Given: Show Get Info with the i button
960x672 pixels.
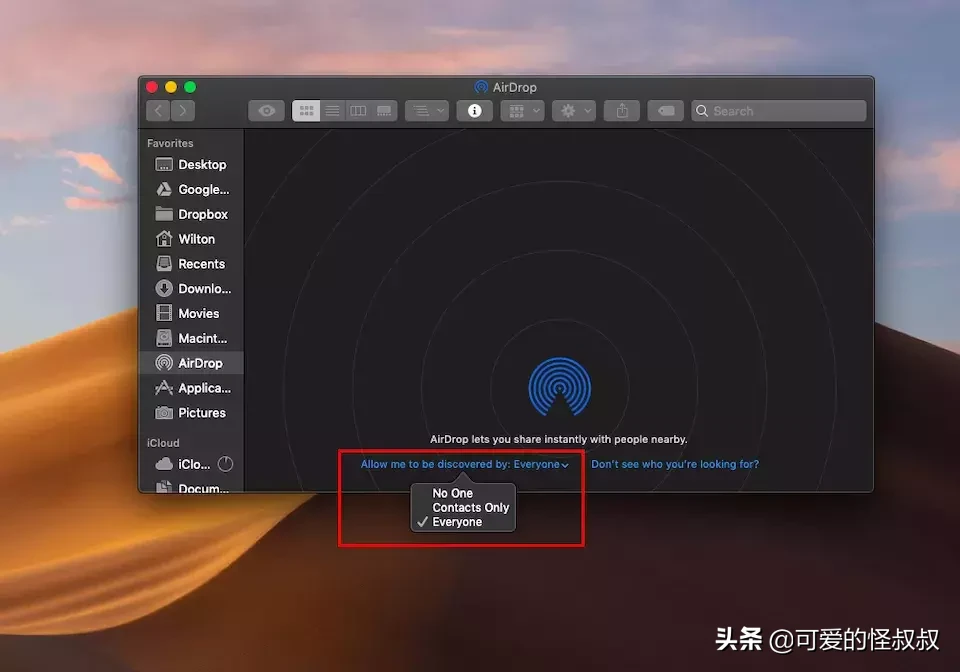Looking at the screenshot, I should (x=474, y=111).
